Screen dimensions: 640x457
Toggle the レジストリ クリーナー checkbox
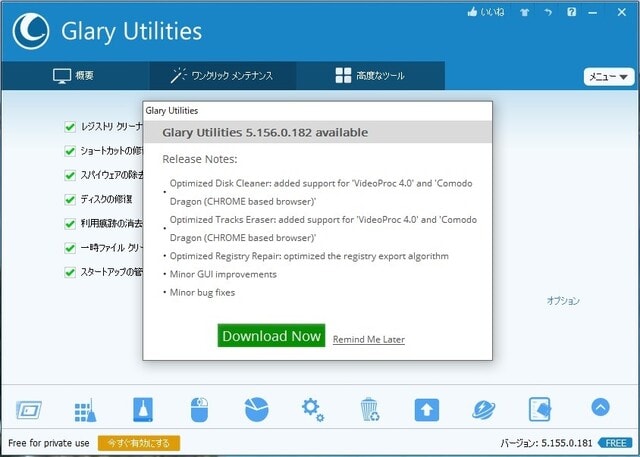pyautogui.click(x=70, y=127)
